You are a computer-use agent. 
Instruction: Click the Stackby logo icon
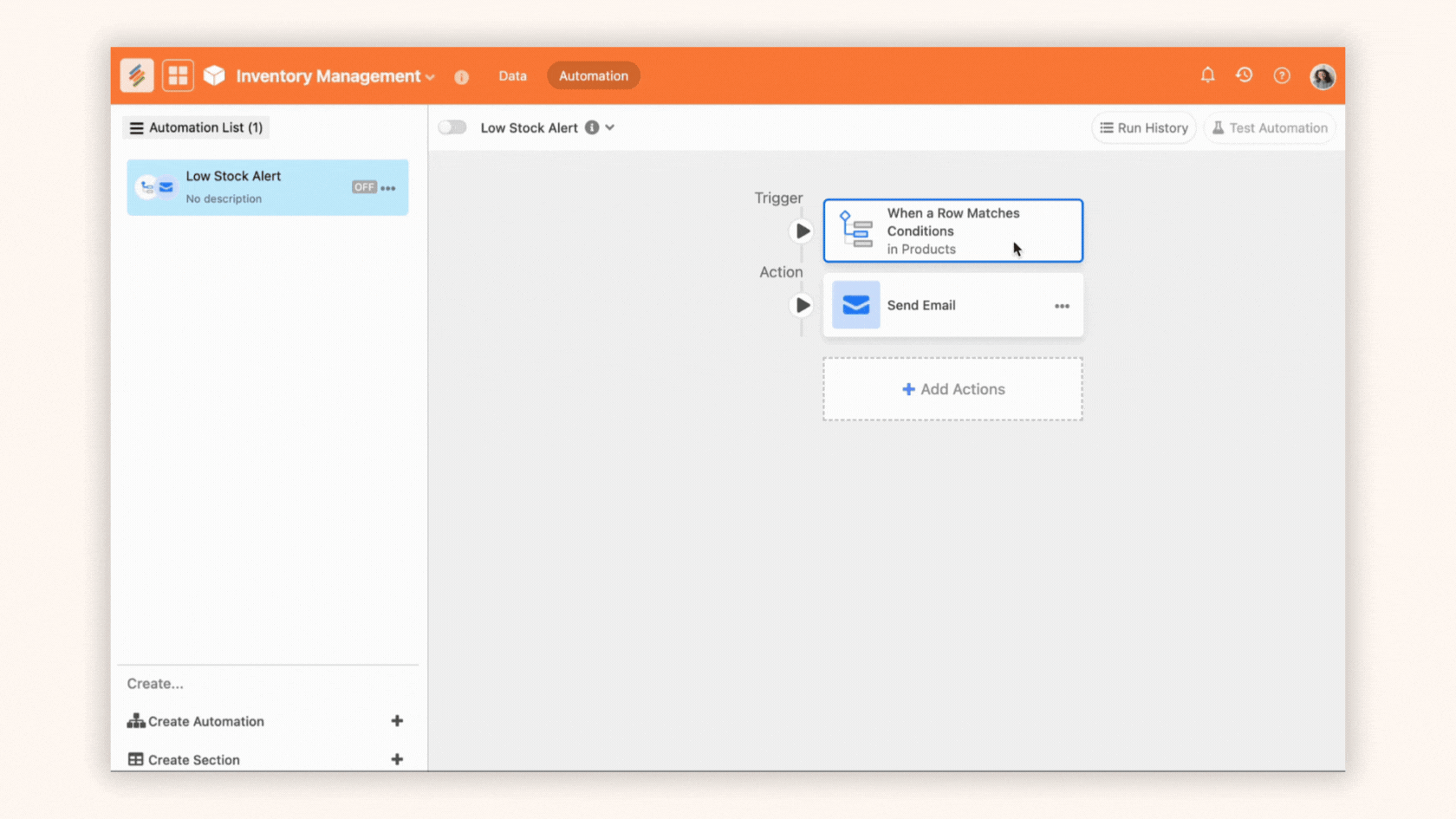[137, 76]
